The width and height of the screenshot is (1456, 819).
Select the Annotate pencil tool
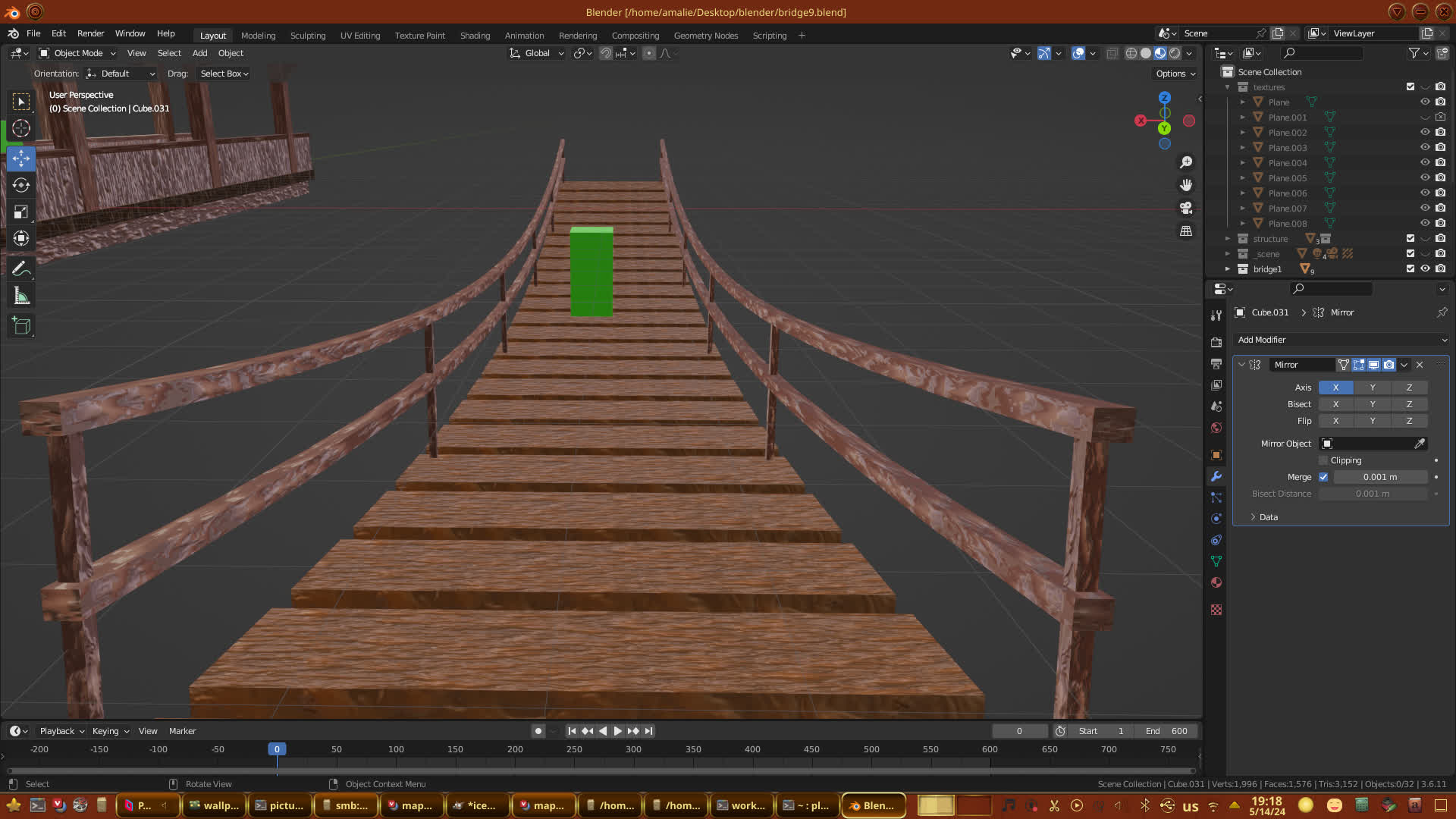point(21,268)
